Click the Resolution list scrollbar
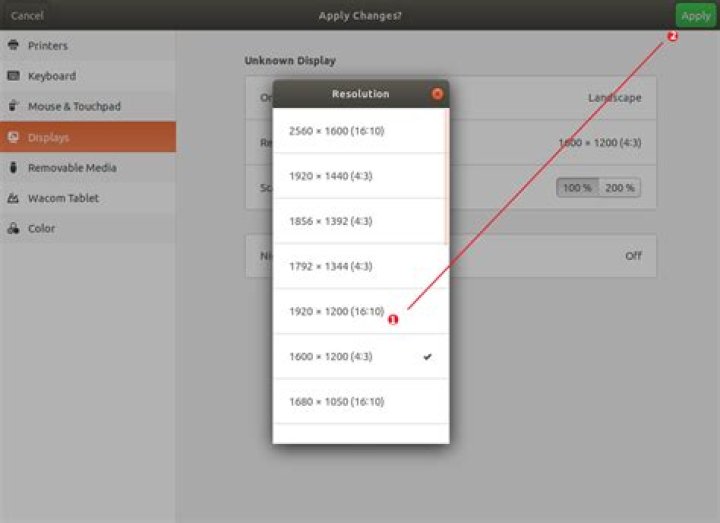The image size is (720, 523). pos(447,177)
